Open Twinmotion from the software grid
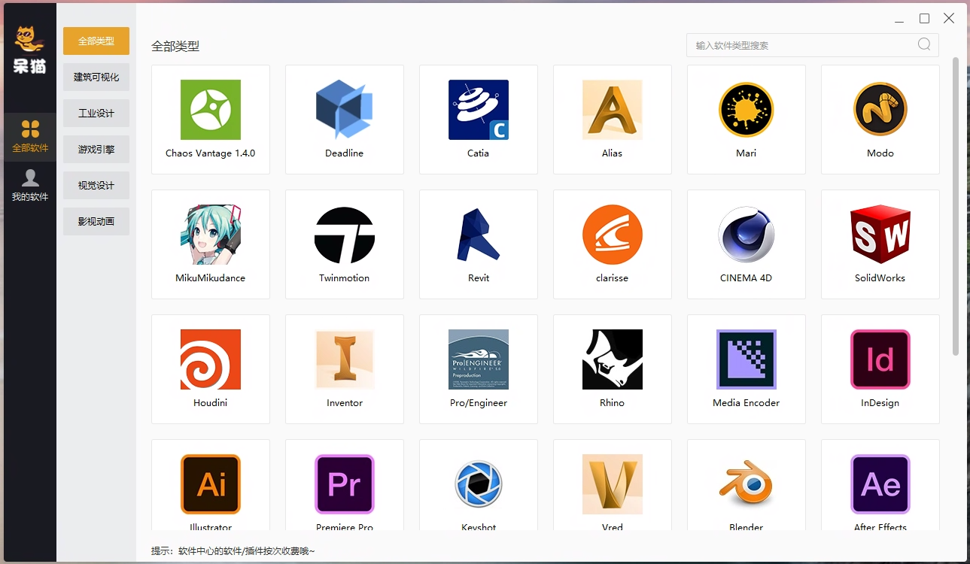The image size is (970, 564). 344,235
